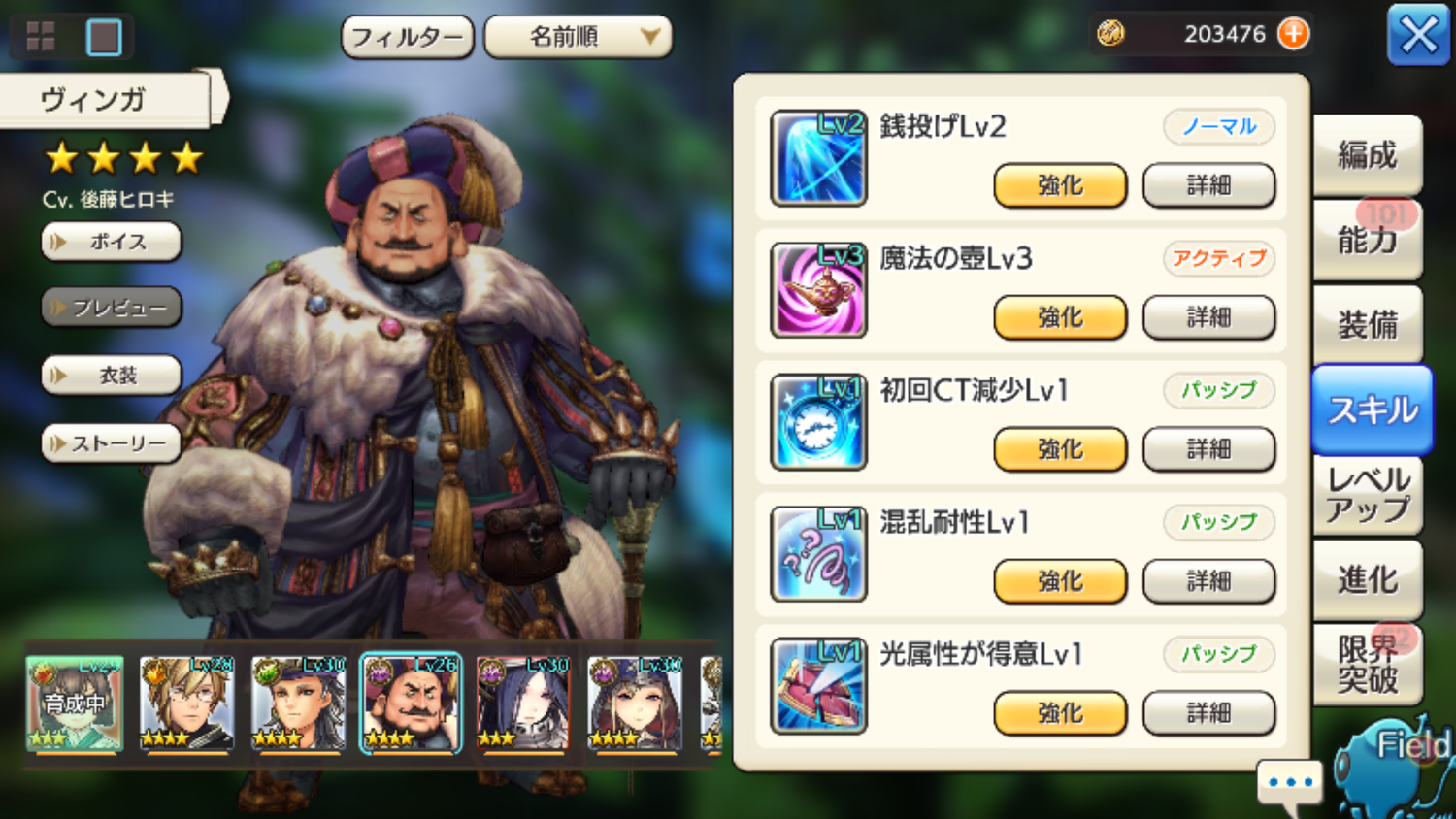Expand the ストーリー section
Viewport: 1456px width, 819px height.
(x=112, y=443)
